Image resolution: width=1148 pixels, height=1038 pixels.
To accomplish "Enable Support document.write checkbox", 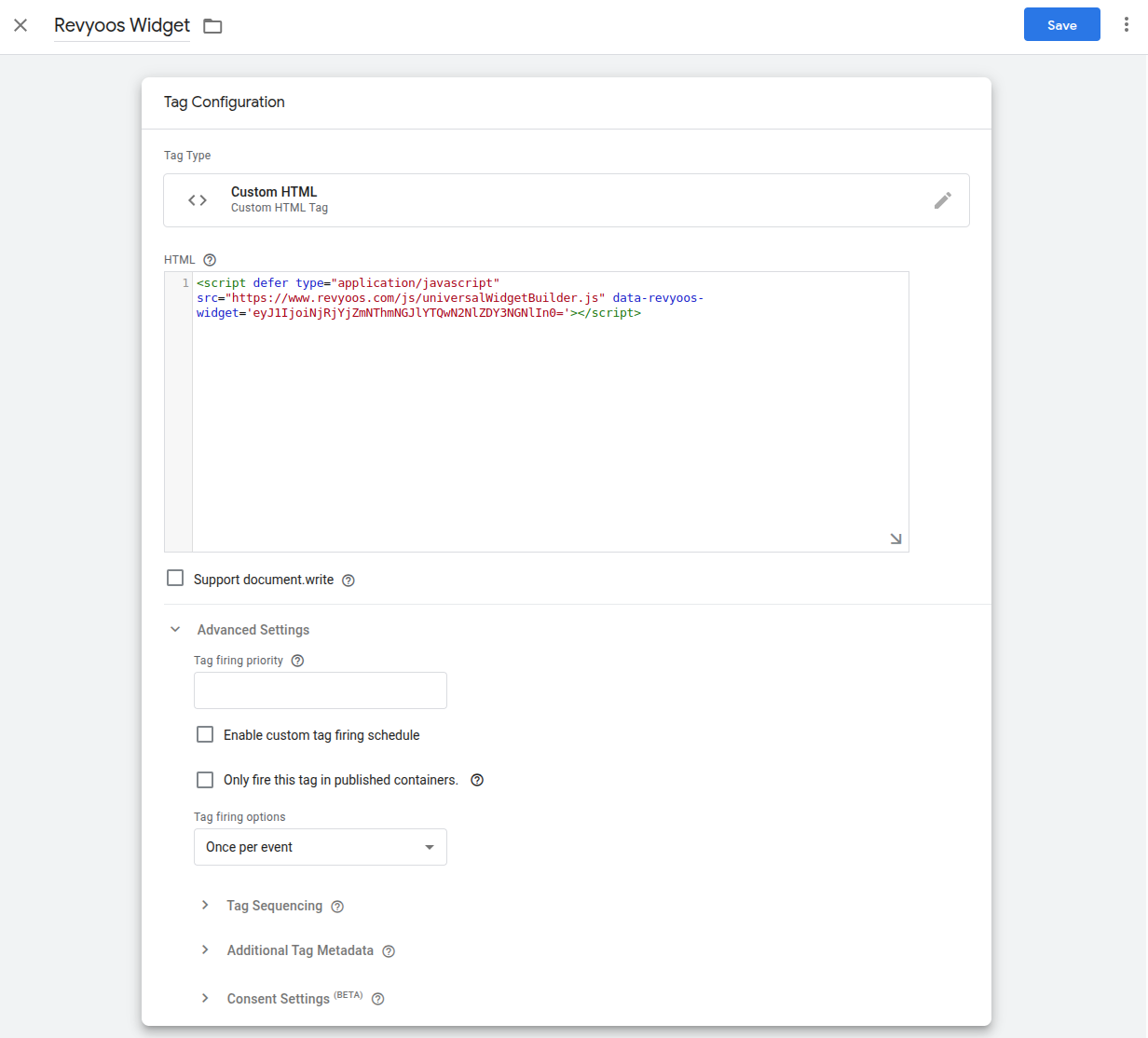I will coord(175,579).
